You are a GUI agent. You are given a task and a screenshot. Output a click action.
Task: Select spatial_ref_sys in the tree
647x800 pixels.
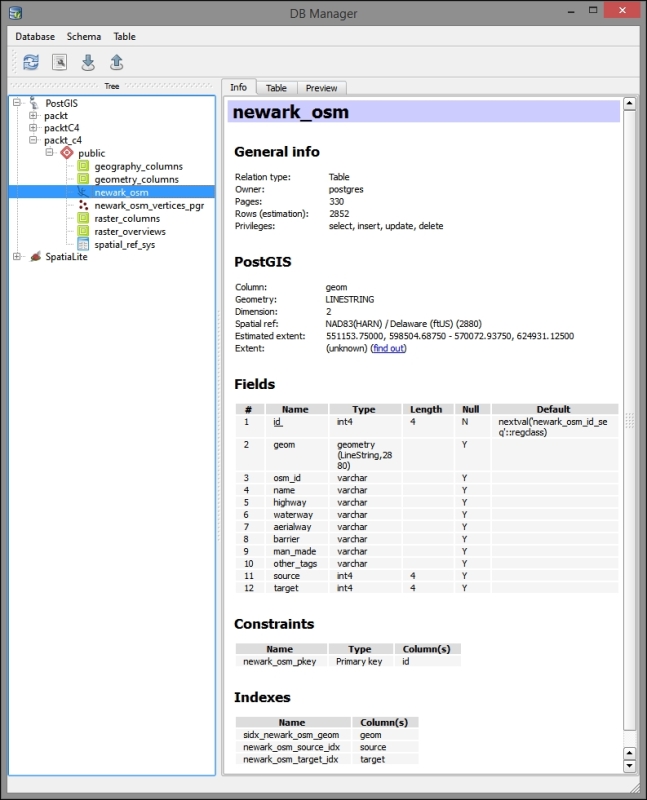[125, 244]
